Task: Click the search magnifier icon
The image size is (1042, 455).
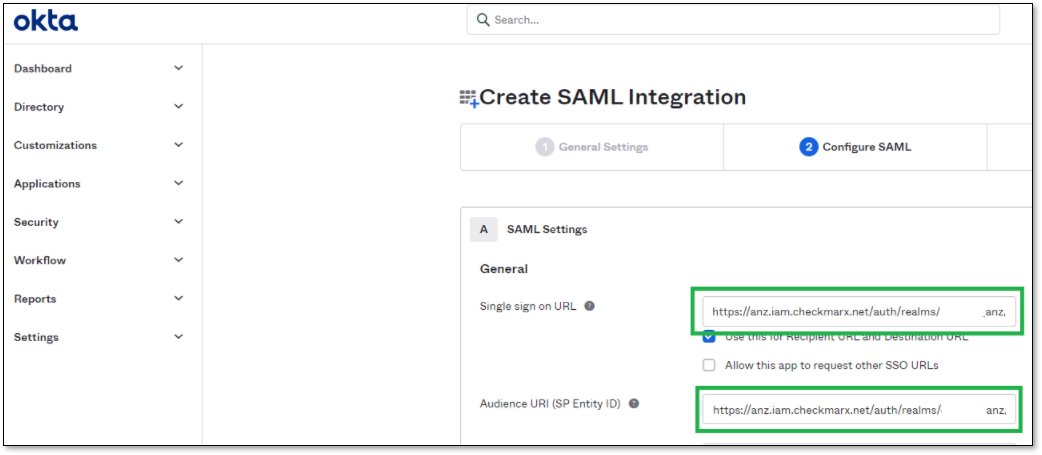Action: click(483, 20)
